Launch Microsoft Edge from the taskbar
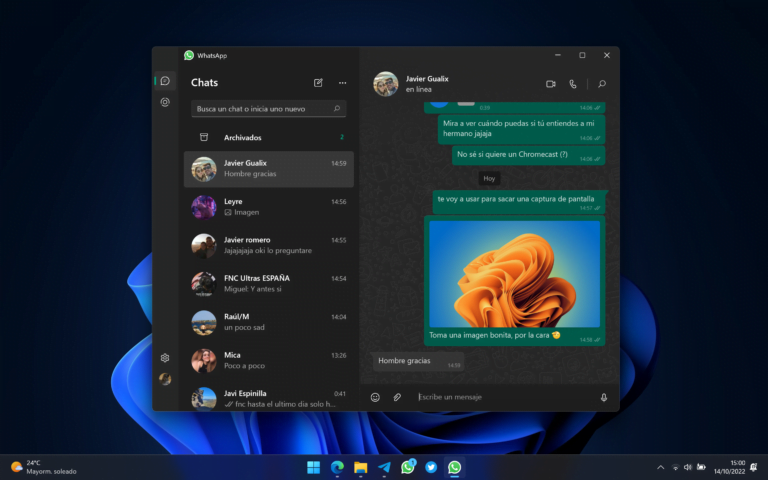Viewport: 768px width, 480px height. 337,467
